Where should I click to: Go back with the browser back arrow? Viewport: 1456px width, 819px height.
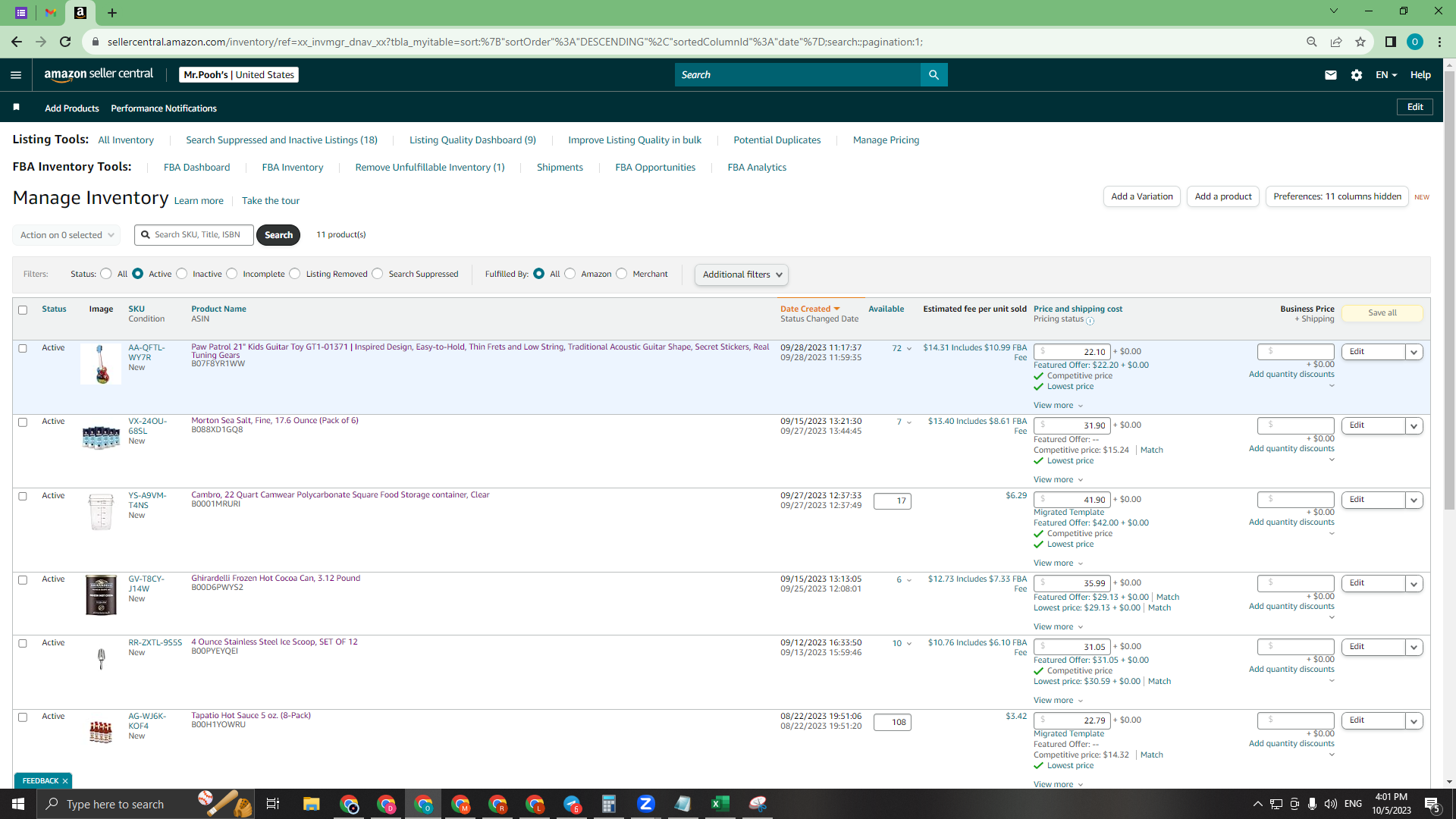17,42
